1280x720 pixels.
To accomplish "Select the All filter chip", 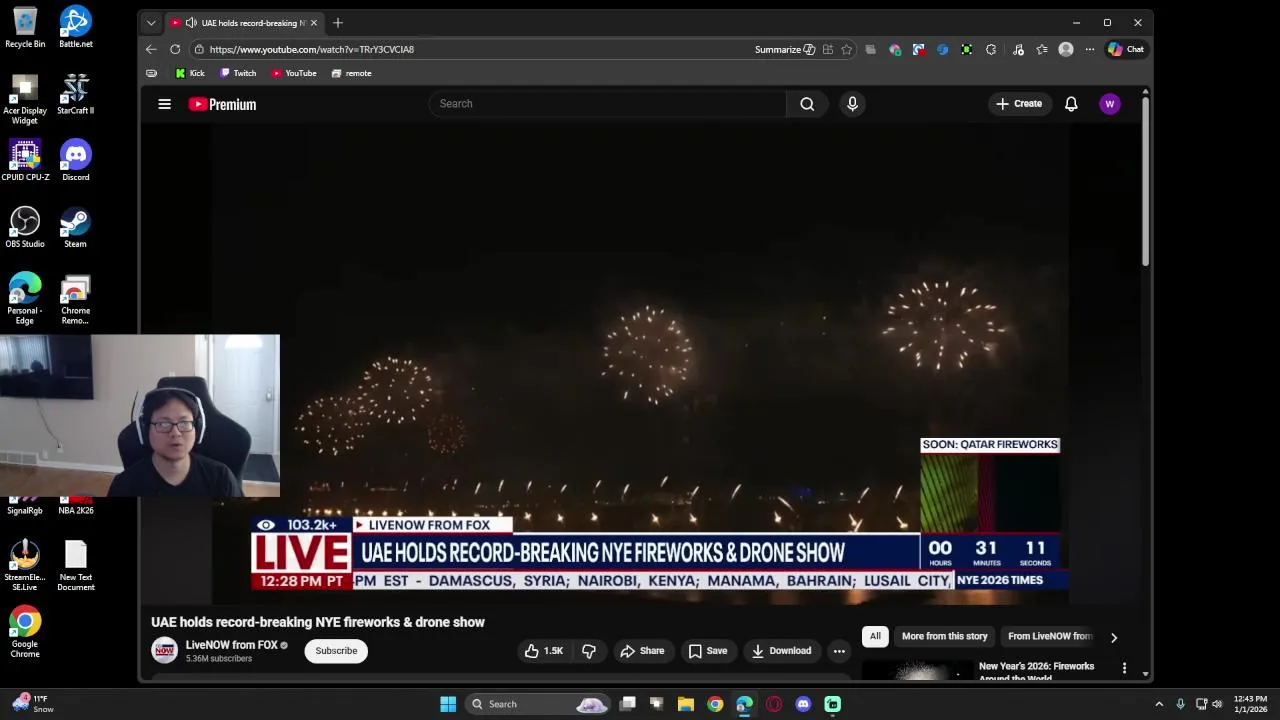I will coord(875,636).
